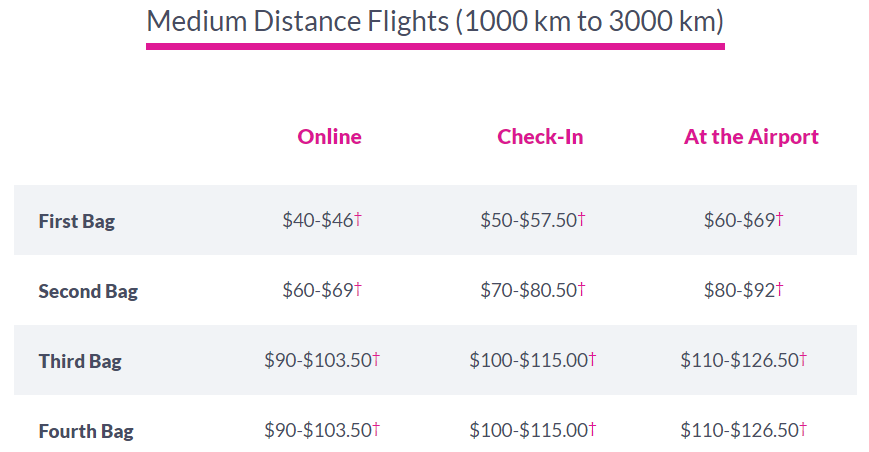Screen dimensions: 869x452
Task: Click the Check-In column header
Action: [540, 137]
